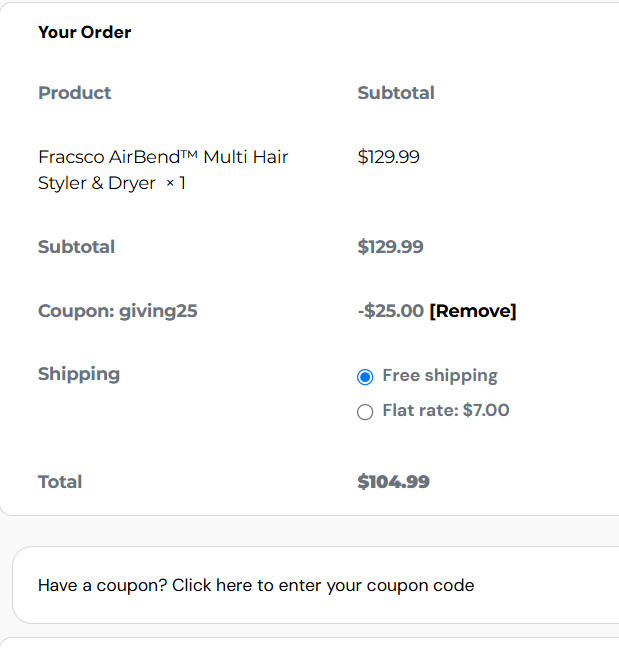Click the product row's $129.99 price
The width and height of the screenshot is (619, 651).
pyautogui.click(x=389, y=157)
